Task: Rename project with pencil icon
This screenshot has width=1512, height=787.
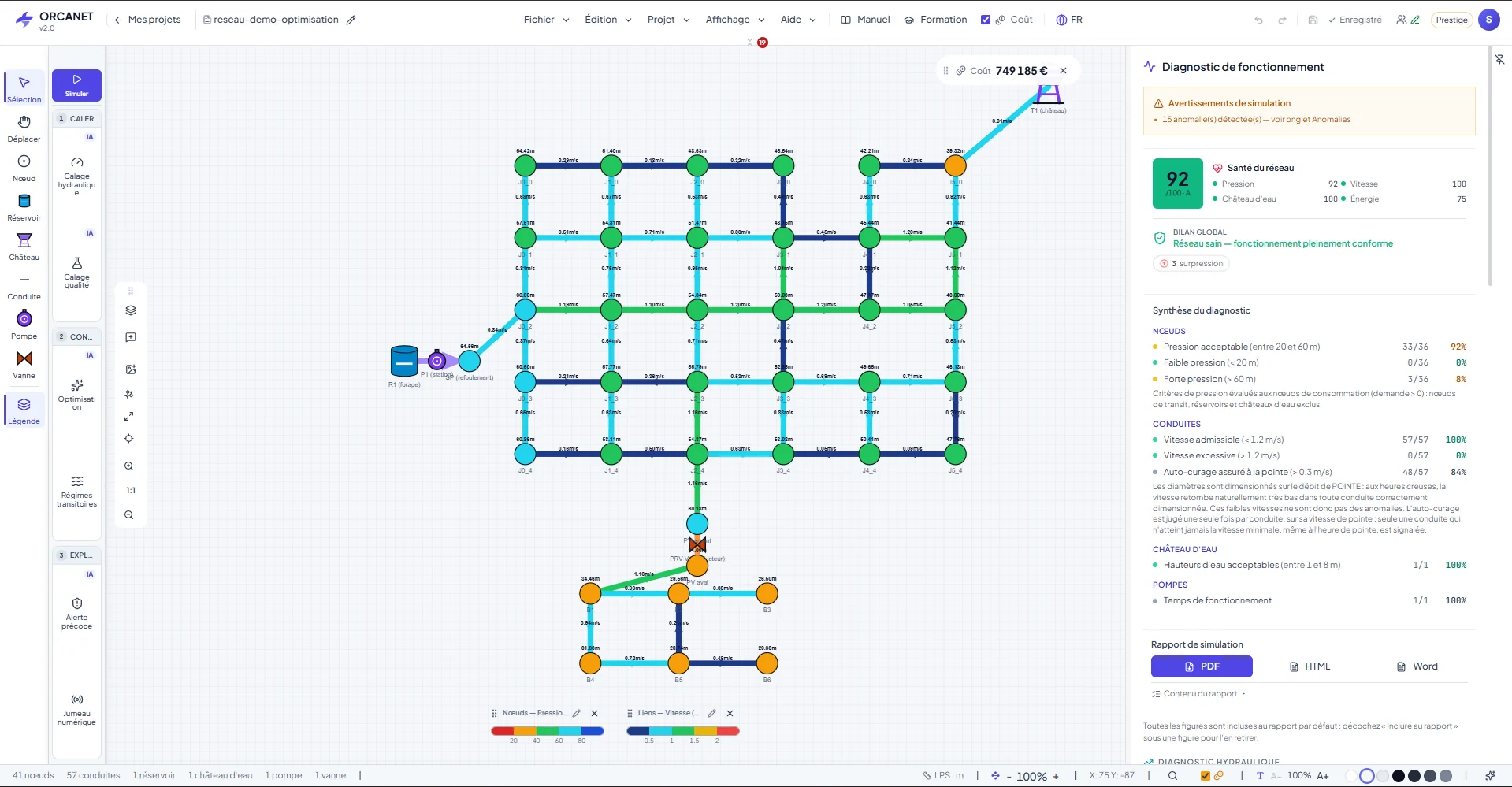Action: pos(351,20)
